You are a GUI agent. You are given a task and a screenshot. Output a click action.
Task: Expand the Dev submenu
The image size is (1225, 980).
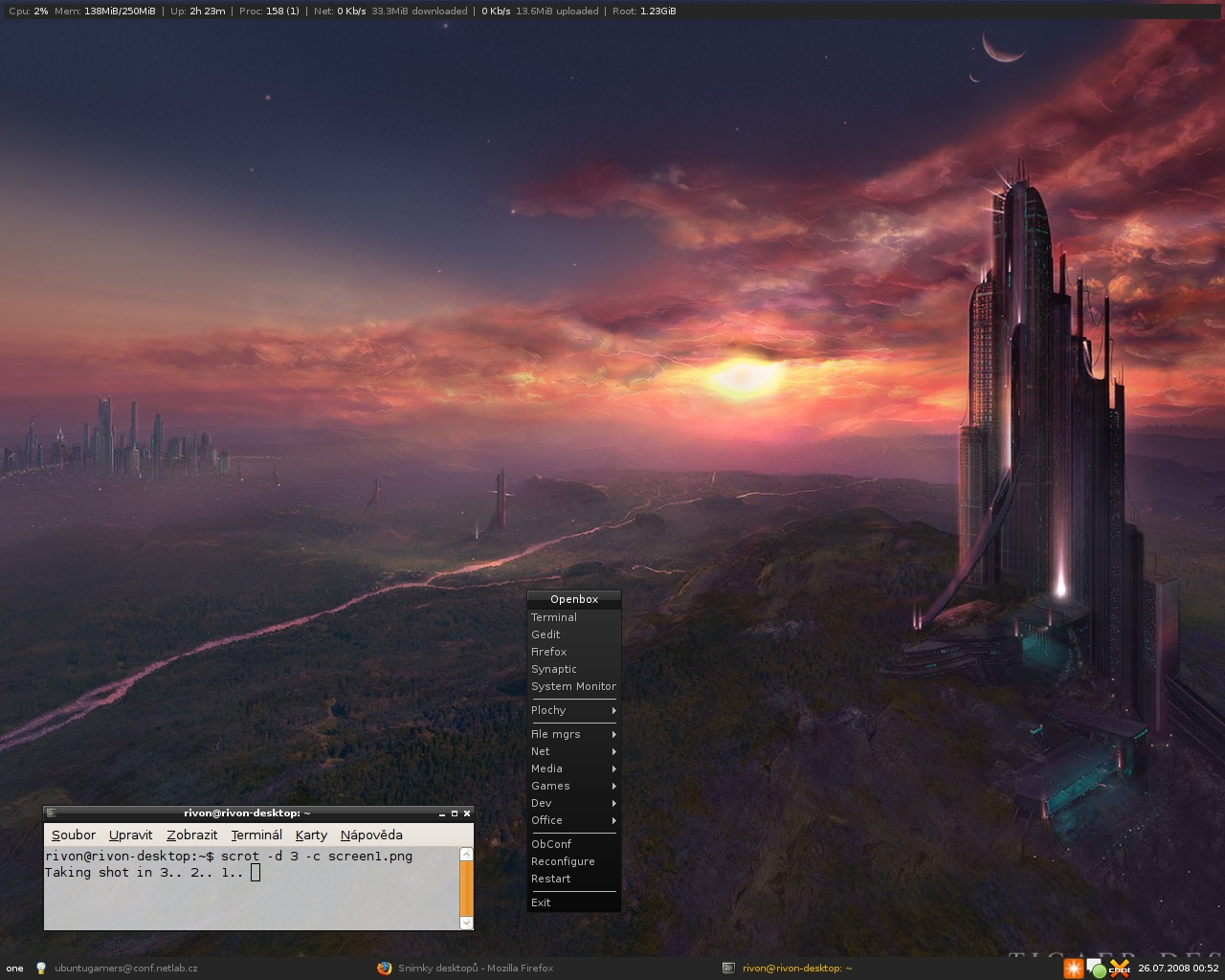point(574,803)
